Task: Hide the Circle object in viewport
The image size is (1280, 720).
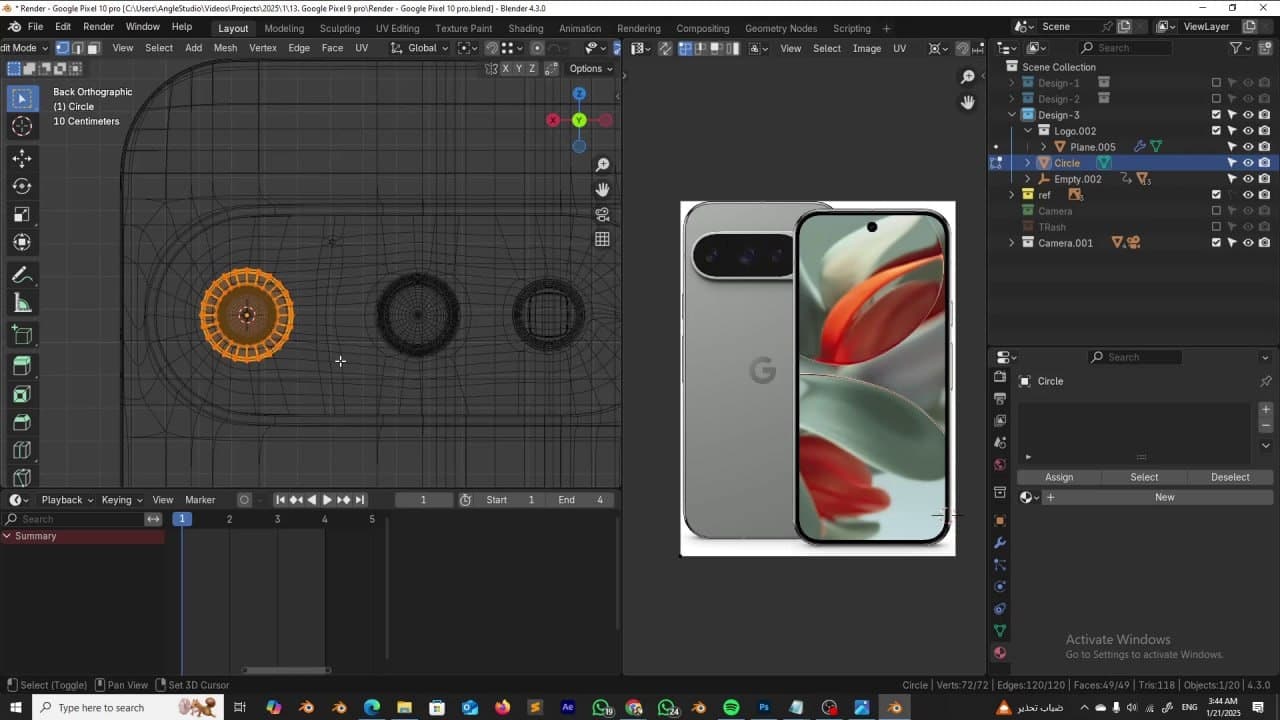Action: (x=1248, y=163)
